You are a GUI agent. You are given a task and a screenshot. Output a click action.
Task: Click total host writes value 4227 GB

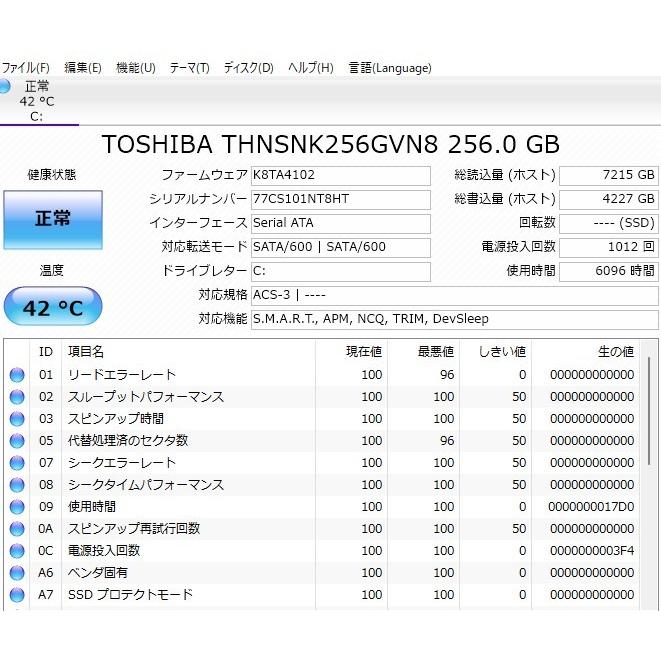click(608, 199)
